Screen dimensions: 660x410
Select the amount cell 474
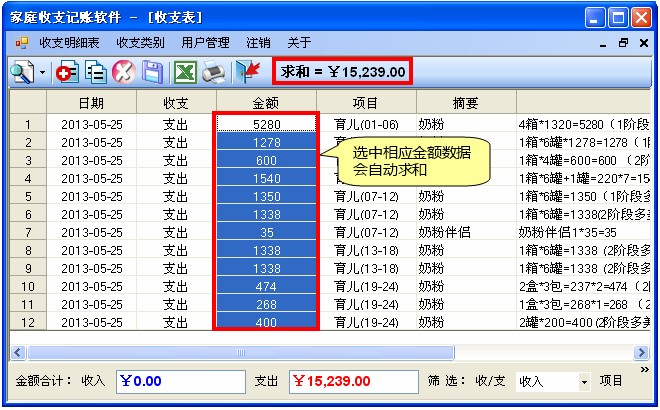tap(266, 286)
